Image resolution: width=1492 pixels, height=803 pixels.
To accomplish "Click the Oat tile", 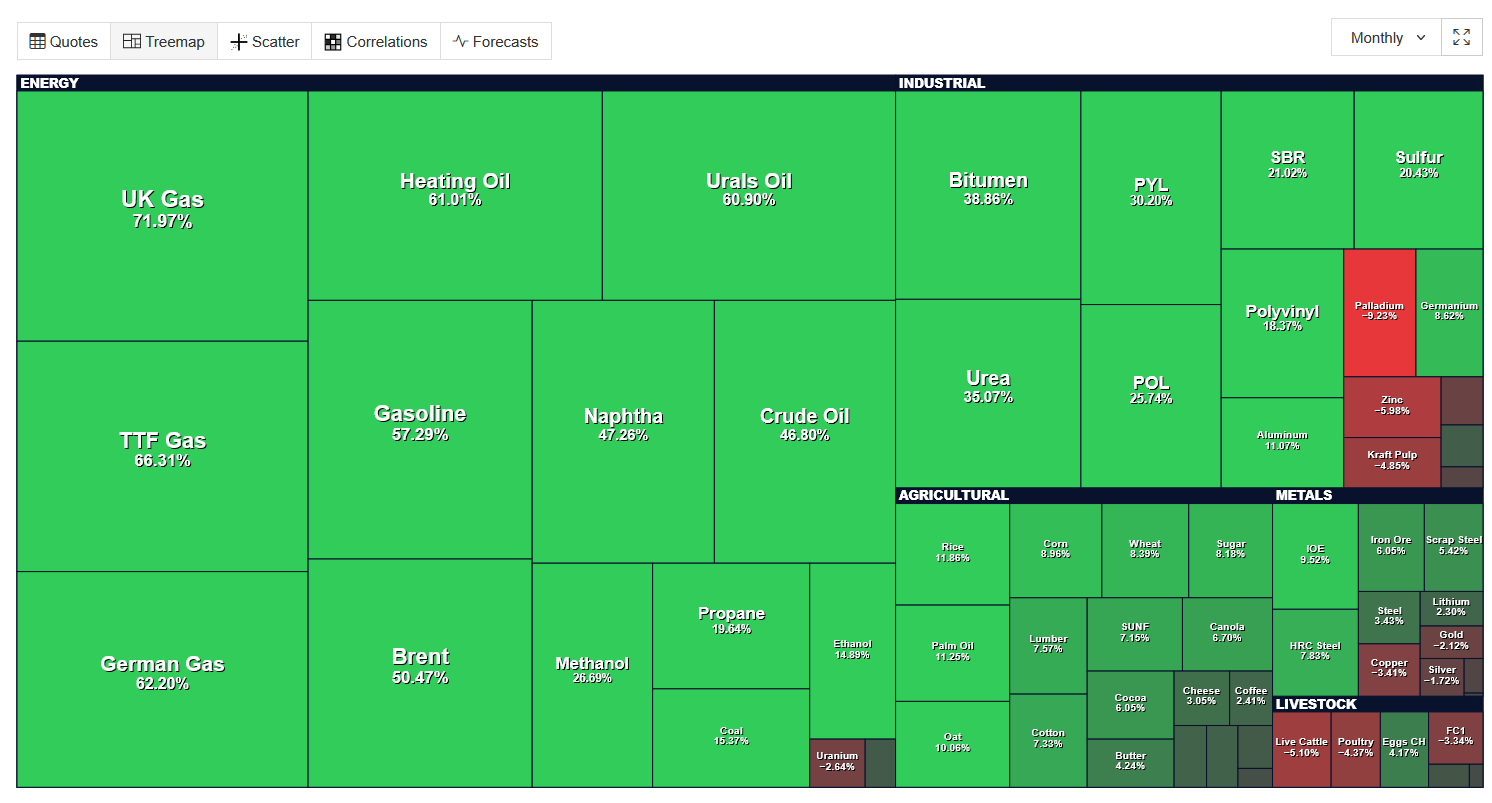I will (953, 744).
